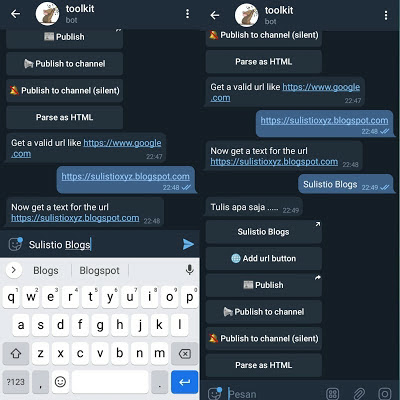Focus the Pesan message input field
400x400 pixels.
(273, 394)
